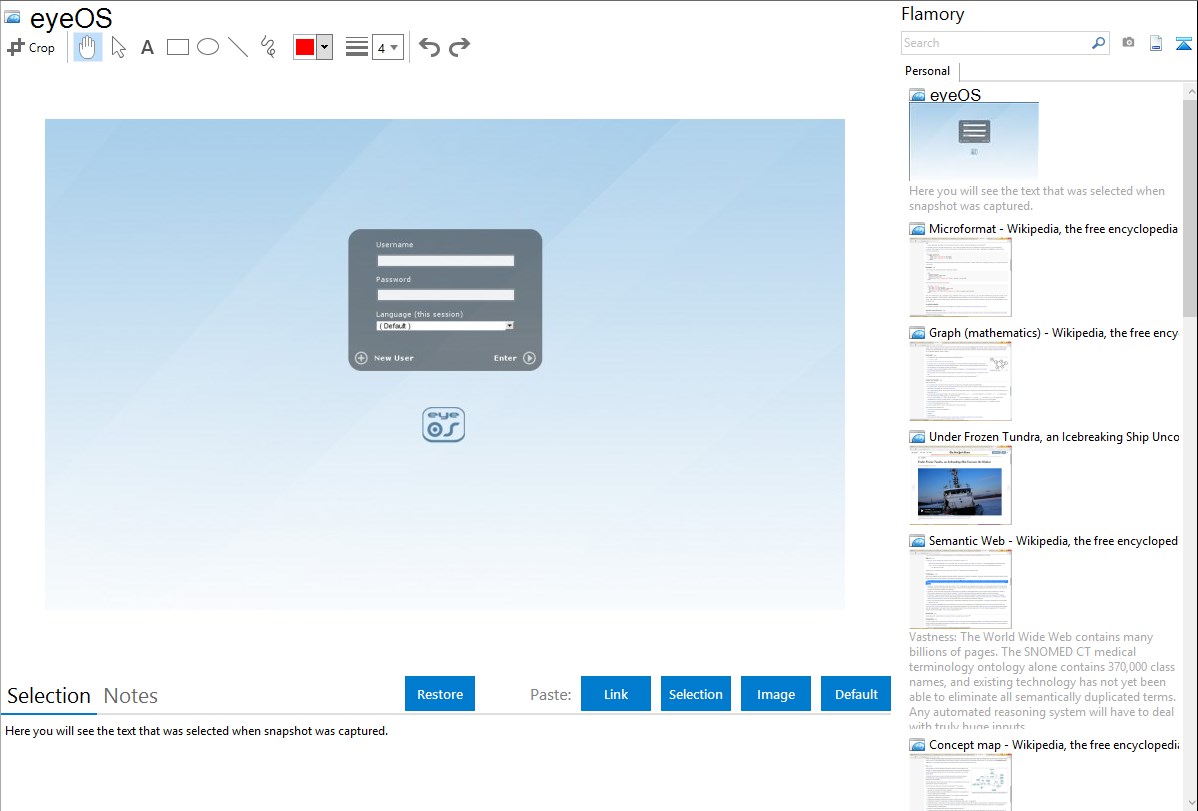Paste as Link
Image resolution: width=1198 pixels, height=811 pixels.
616,694
